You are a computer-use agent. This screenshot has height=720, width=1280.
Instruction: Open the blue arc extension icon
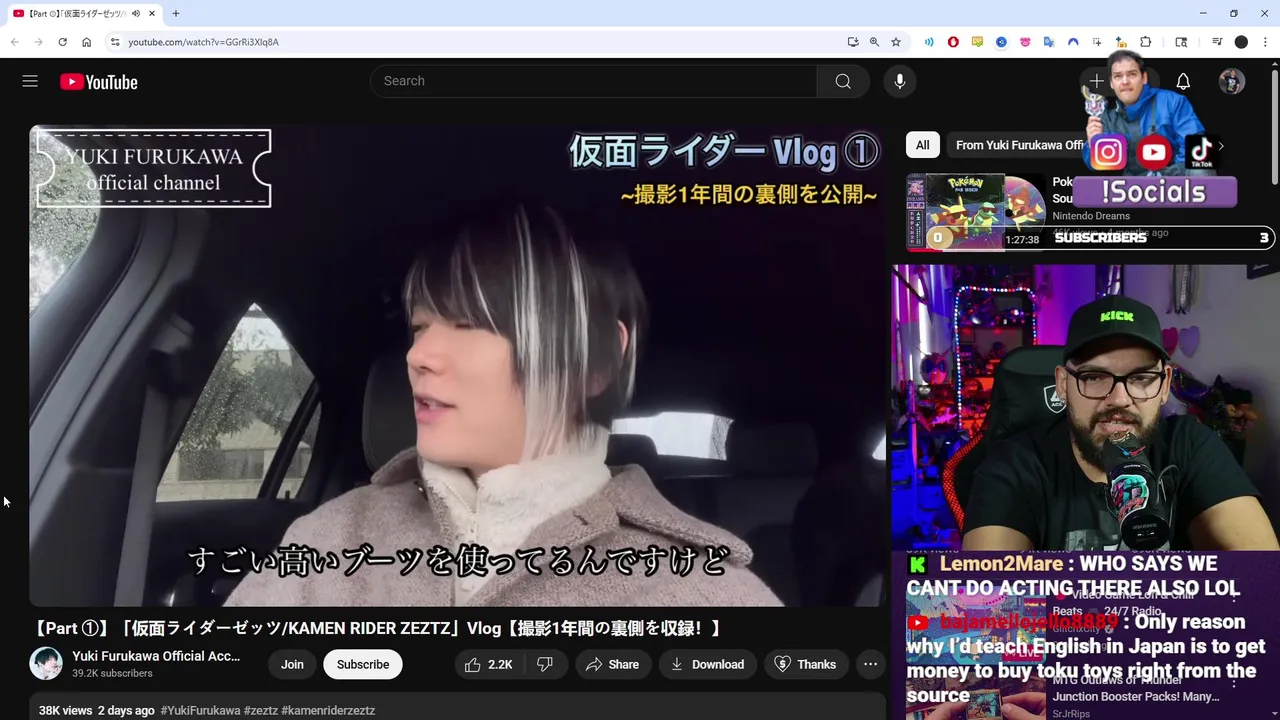pyautogui.click(x=1073, y=42)
